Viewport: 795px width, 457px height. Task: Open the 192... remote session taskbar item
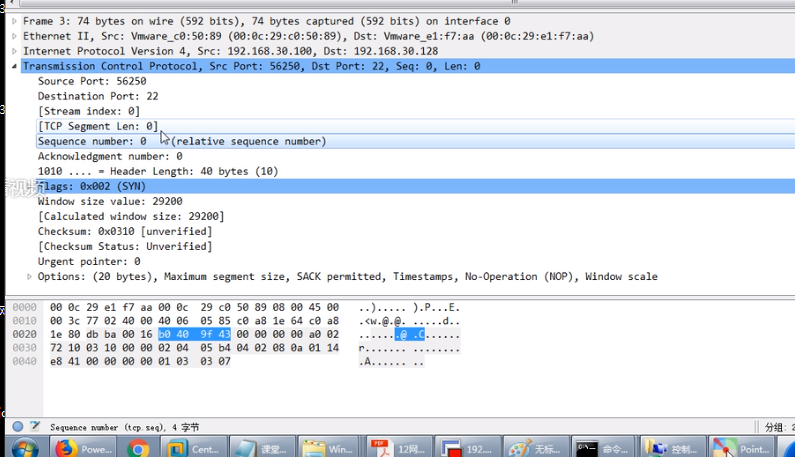[467, 447]
